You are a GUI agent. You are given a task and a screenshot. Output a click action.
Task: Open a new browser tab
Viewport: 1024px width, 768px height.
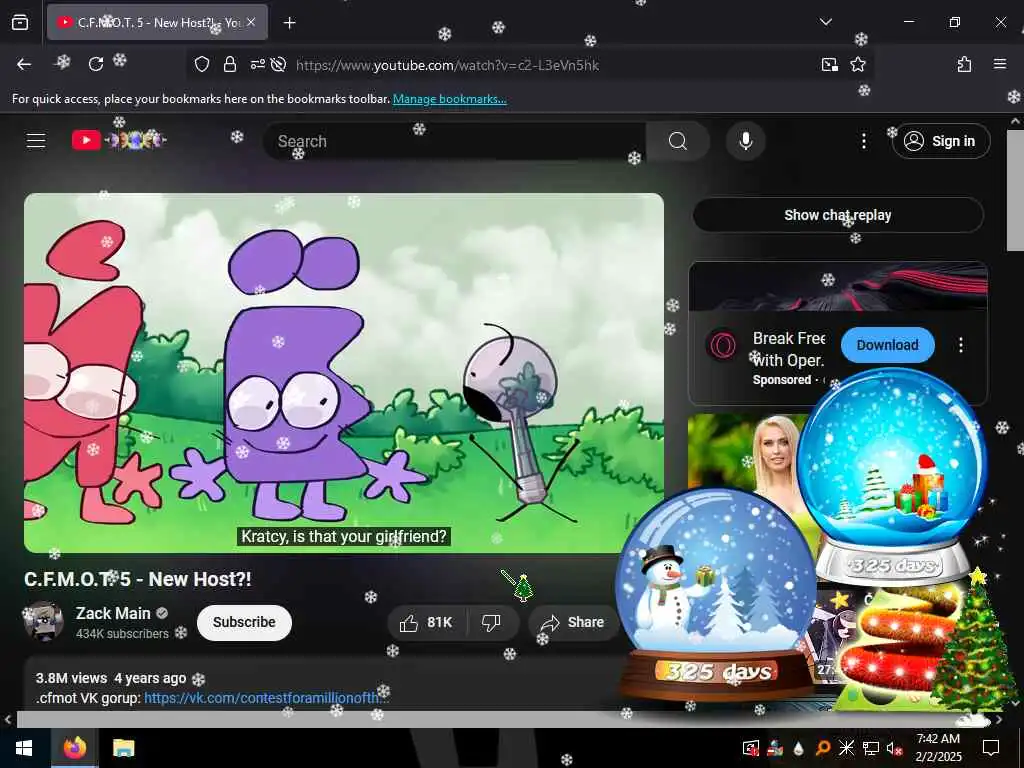point(289,23)
